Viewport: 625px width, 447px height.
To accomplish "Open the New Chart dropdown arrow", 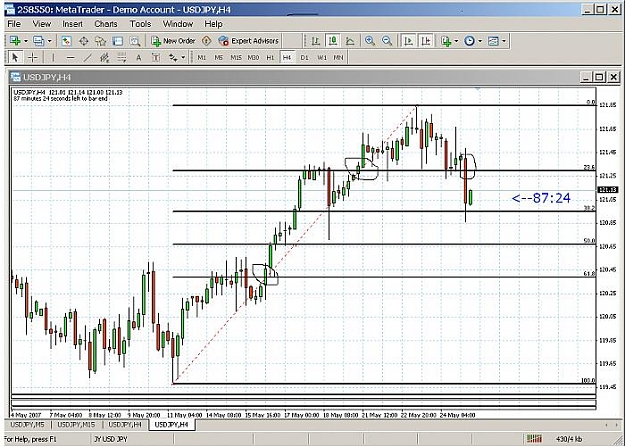I will pyautogui.click(x=26, y=41).
